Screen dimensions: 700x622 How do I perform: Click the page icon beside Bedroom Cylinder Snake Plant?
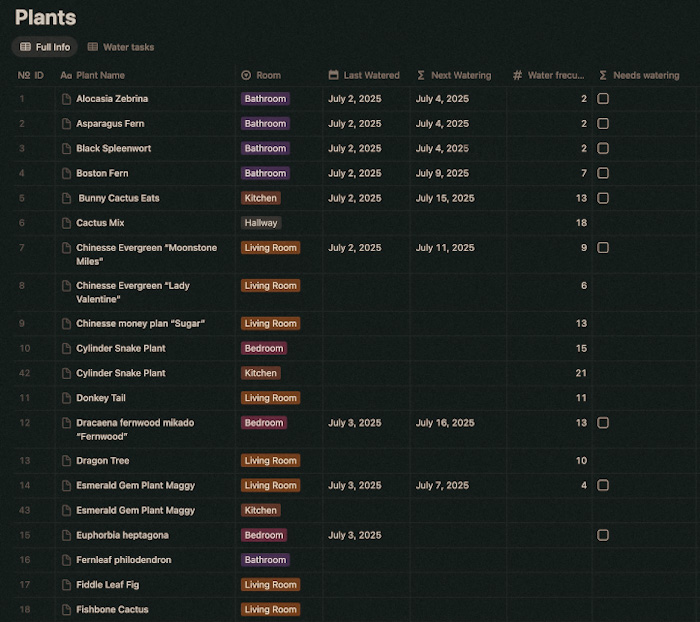click(x=66, y=348)
